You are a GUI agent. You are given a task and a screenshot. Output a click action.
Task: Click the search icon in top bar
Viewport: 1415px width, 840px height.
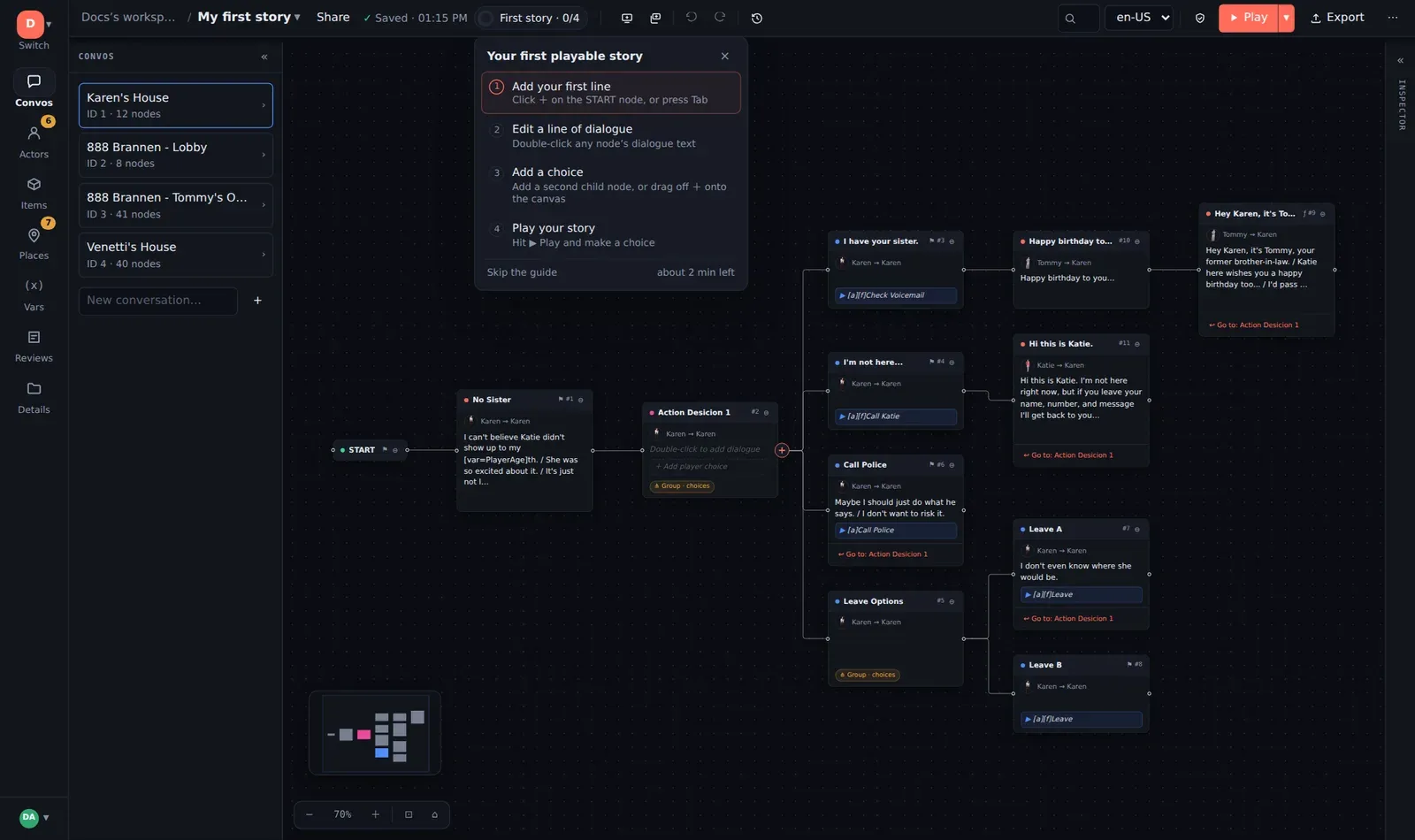tap(1070, 18)
